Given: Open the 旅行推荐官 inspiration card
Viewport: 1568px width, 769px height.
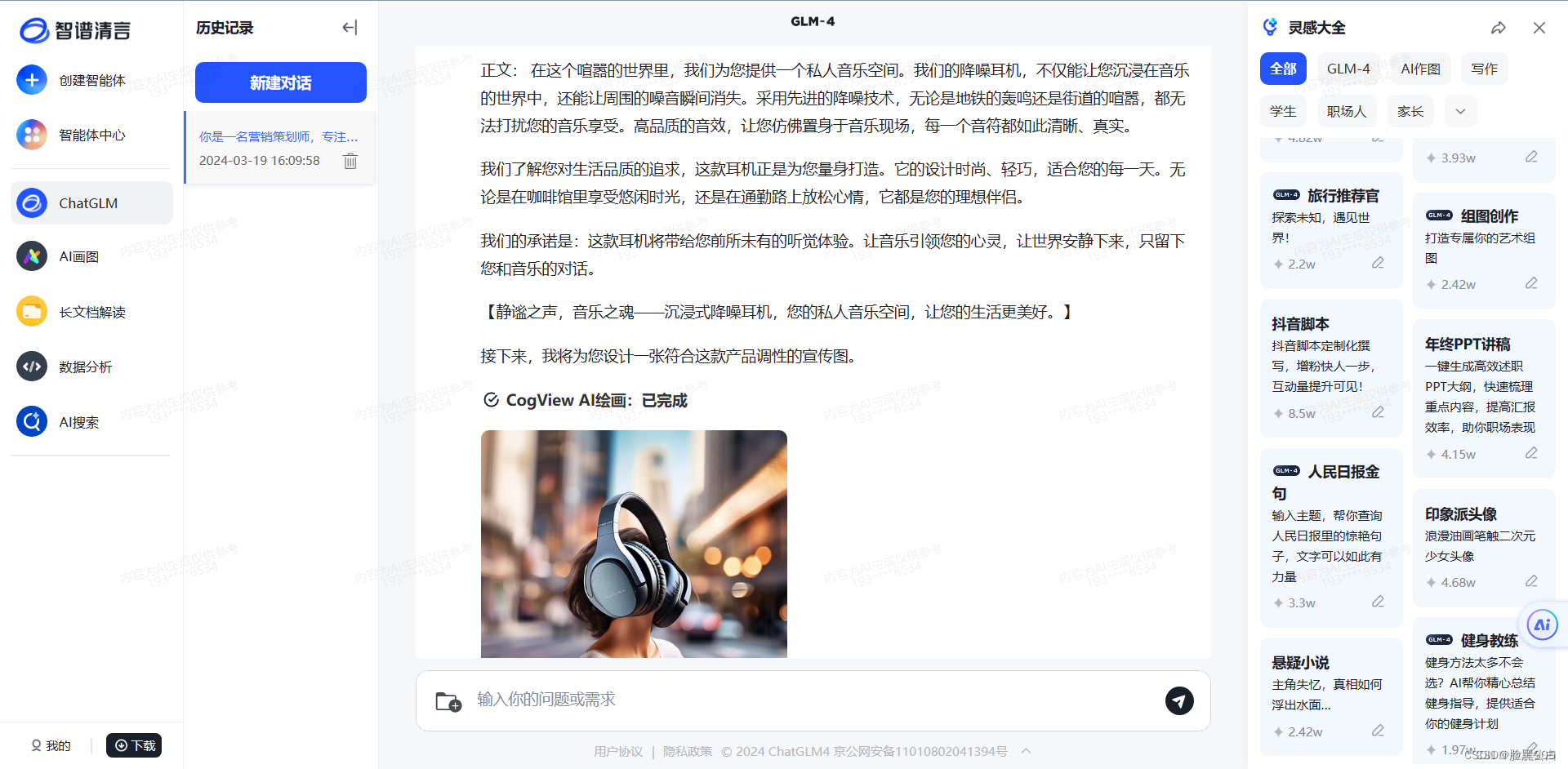Looking at the screenshot, I should (x=1331, y=229).
